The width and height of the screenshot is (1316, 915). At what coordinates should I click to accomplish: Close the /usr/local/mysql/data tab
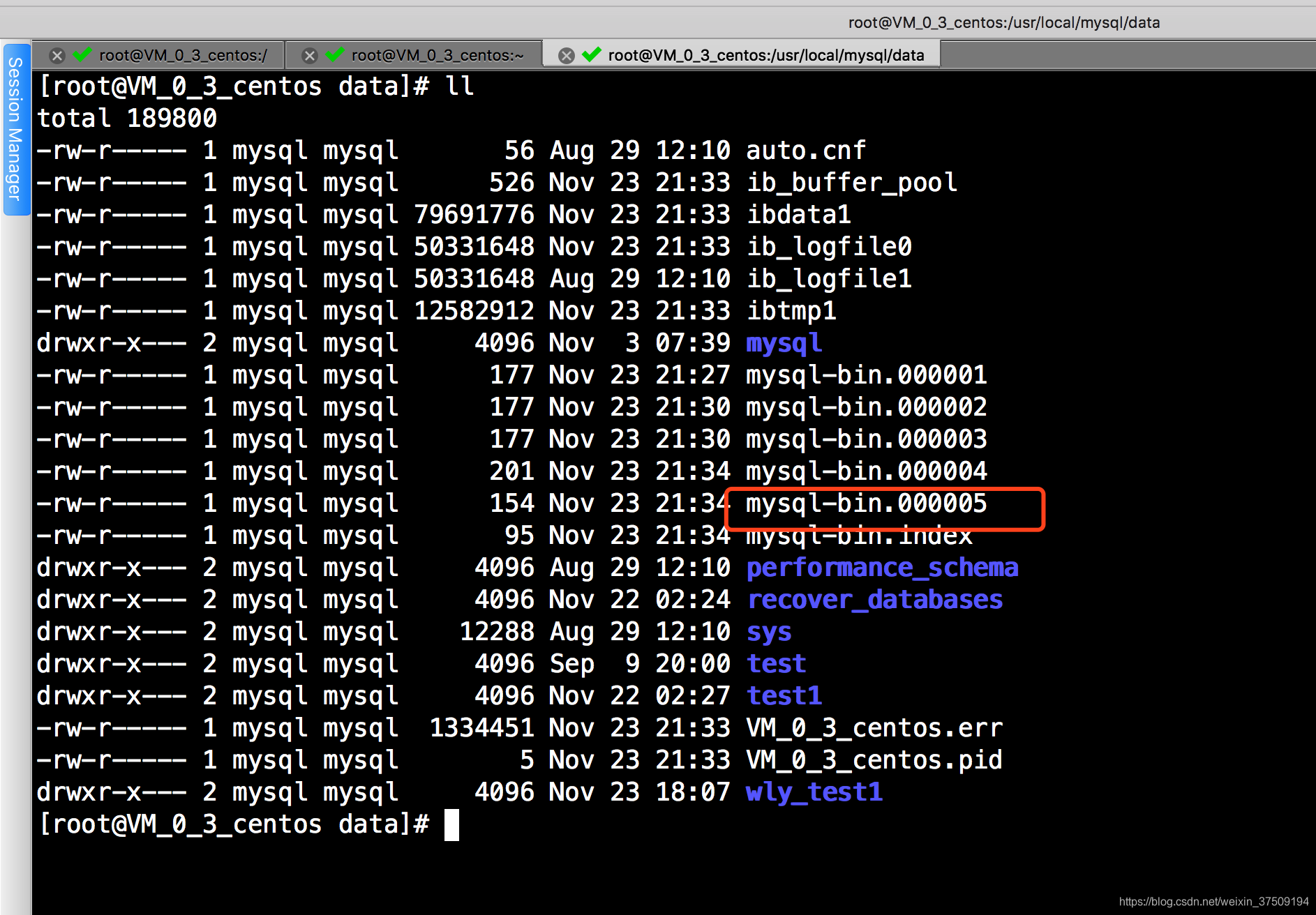click(x=567, y=56)
